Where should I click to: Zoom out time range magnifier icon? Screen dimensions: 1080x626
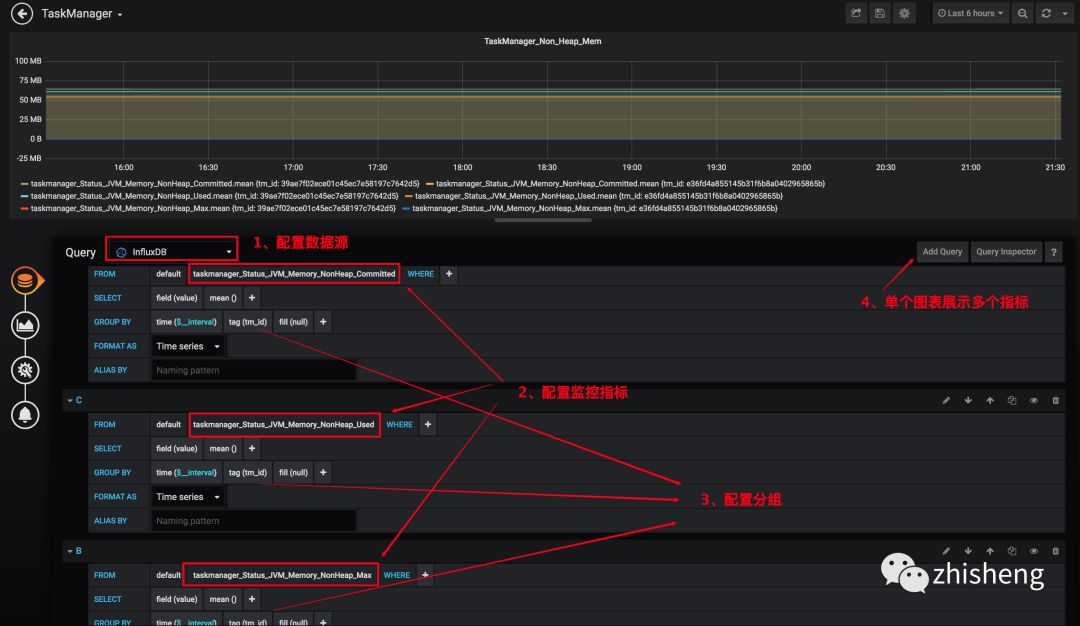(1023, 13)
